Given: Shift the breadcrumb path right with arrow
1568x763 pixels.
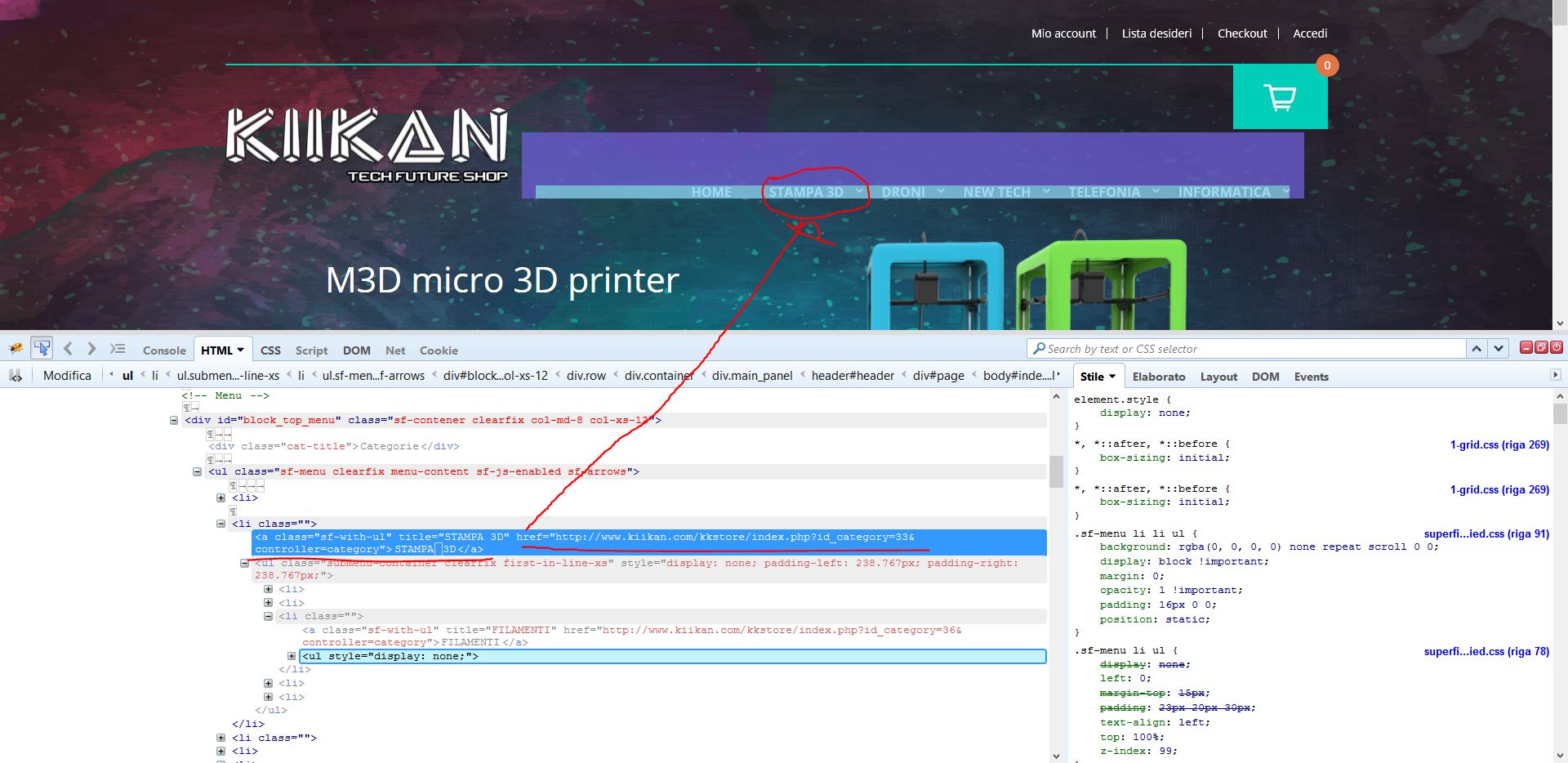Looking at the screenshot, I should [1058, 376].
